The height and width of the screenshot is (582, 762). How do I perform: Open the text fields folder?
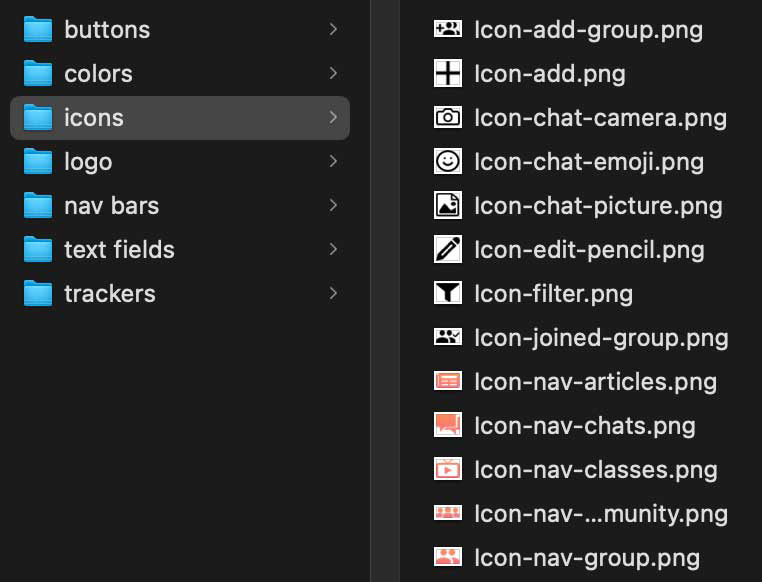119,249
